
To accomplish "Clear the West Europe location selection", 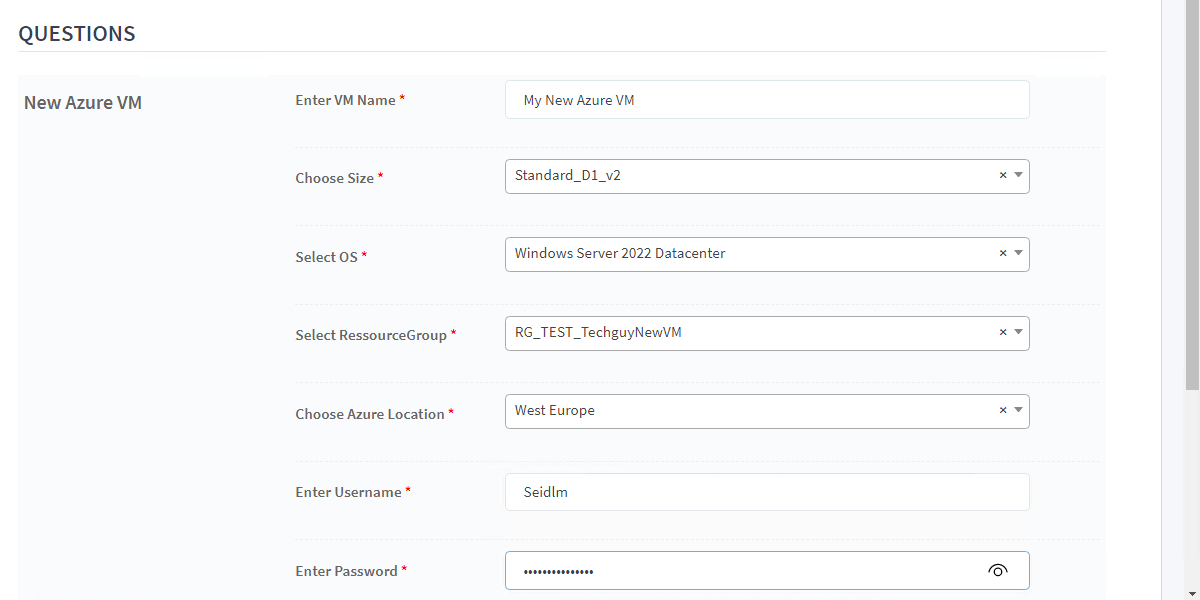I will 1003,410.
